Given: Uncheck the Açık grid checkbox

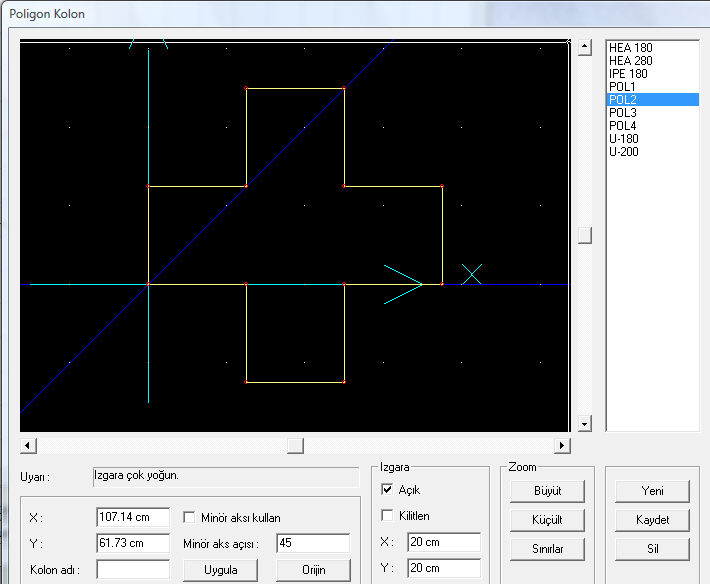Looking at the screenshot, I should [x=387, y=489].
